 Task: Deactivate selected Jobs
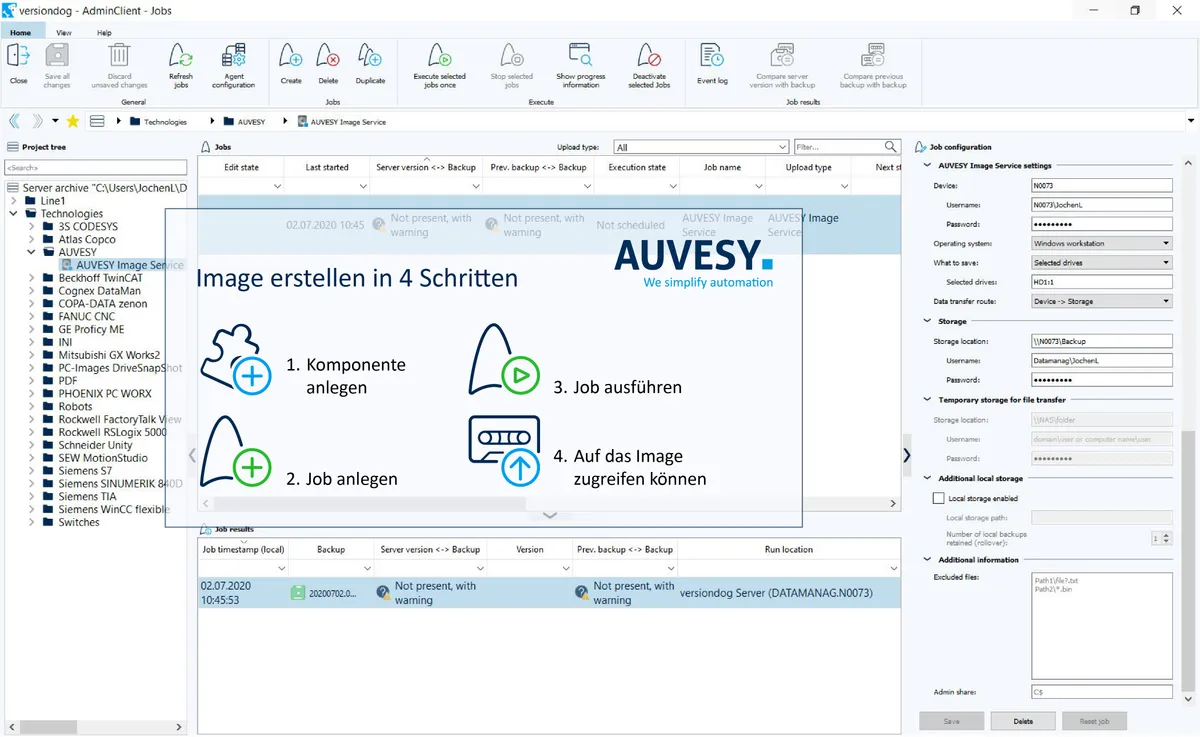649,63
